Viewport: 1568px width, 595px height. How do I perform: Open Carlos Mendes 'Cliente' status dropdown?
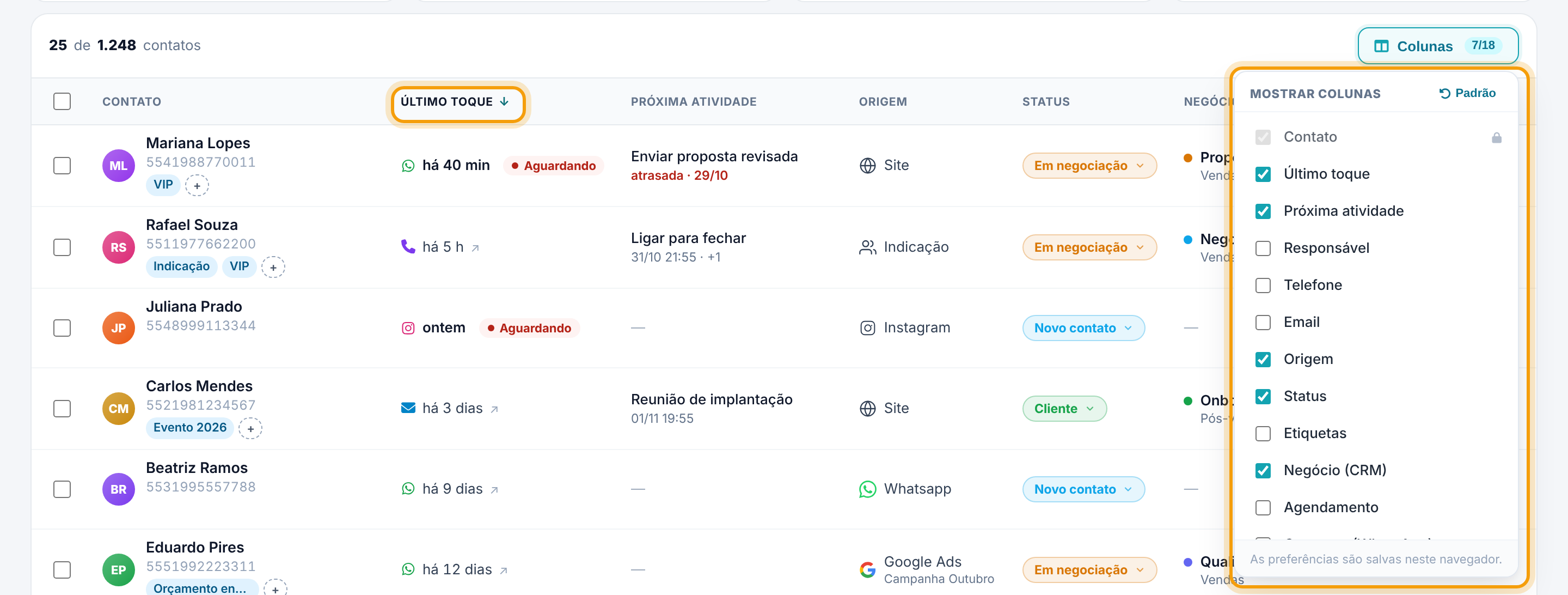[x=1064, y=409]
